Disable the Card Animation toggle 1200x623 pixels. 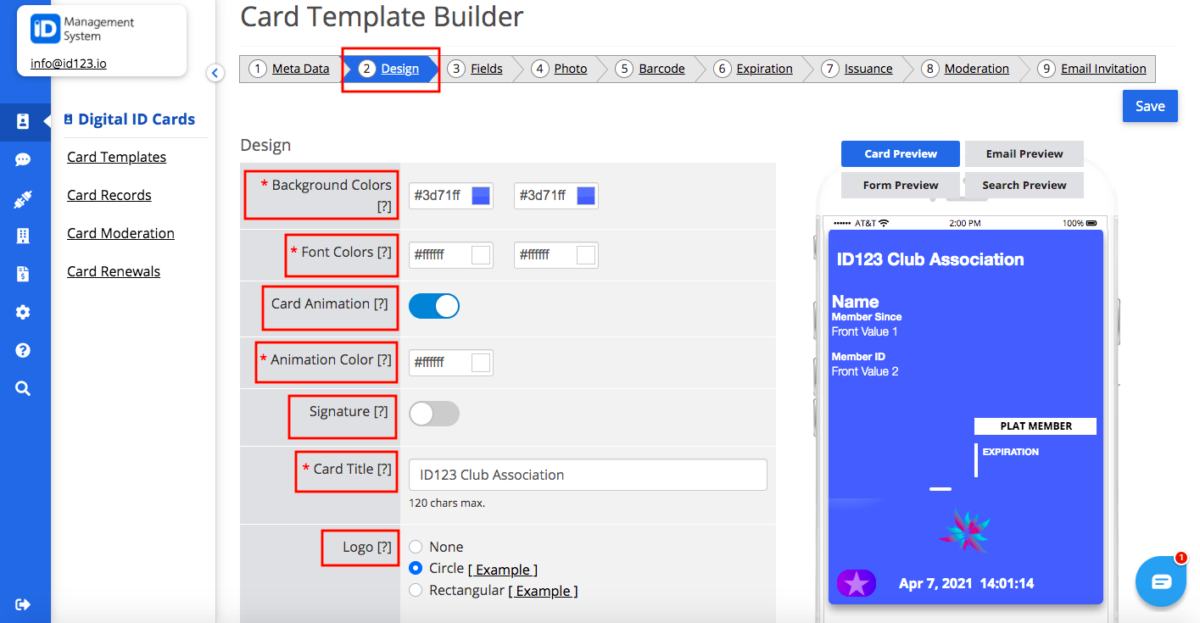434,305
